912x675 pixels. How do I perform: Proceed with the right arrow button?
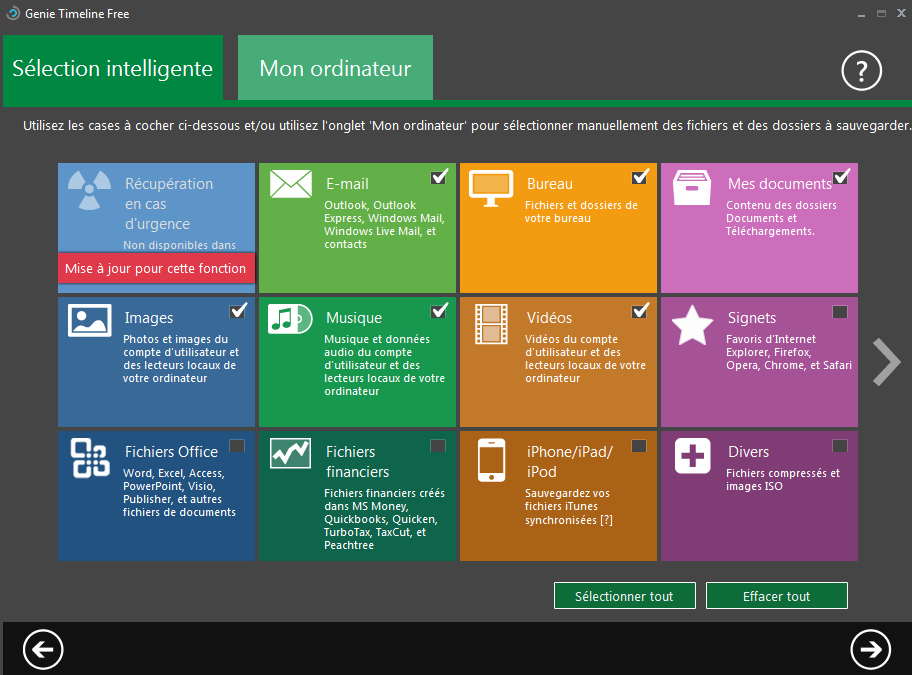point(870,649)
